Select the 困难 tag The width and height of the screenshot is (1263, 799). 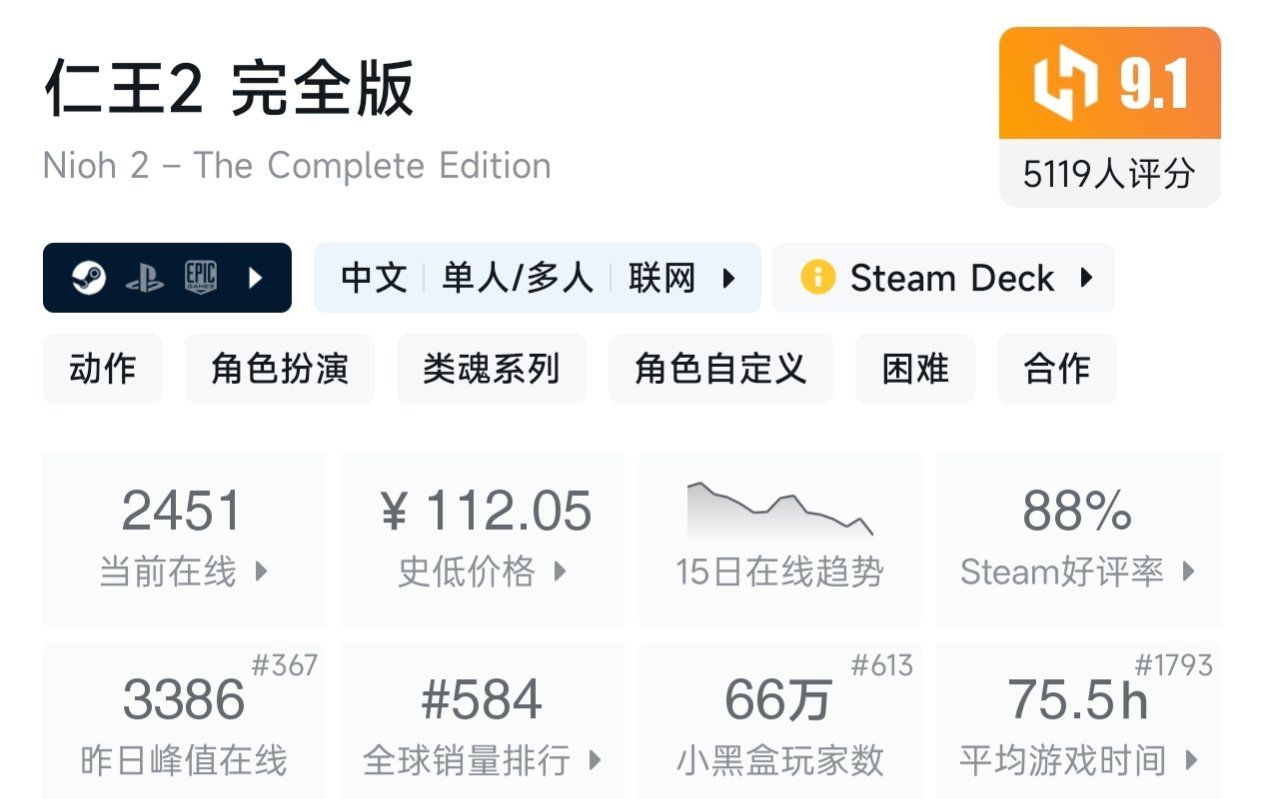coord(915,369)
